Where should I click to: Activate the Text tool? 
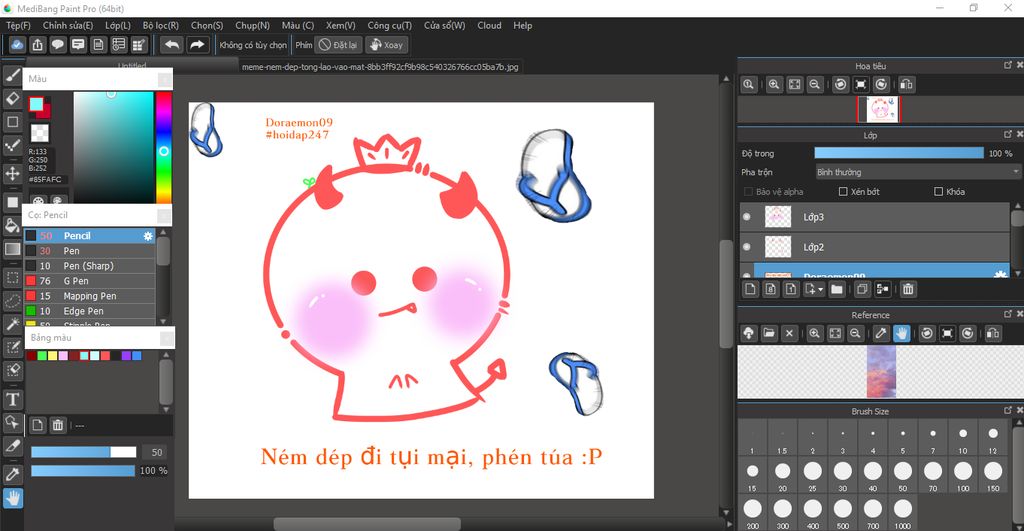(12, 398)
